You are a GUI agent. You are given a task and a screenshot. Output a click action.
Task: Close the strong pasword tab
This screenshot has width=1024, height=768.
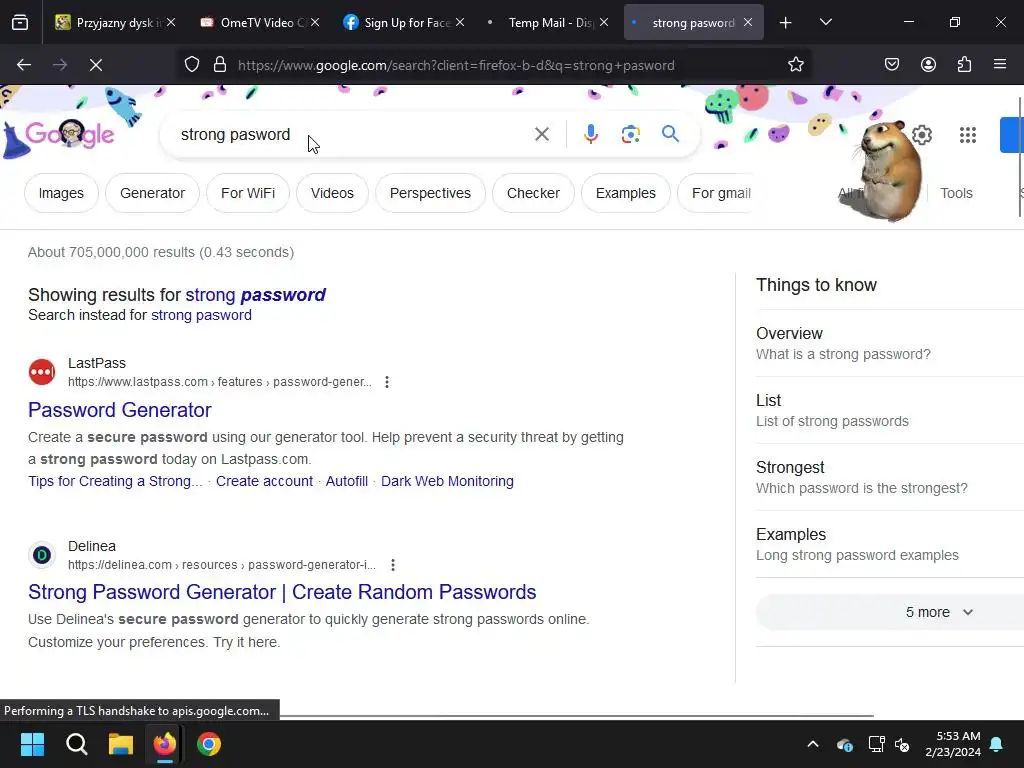click(748, 22)
